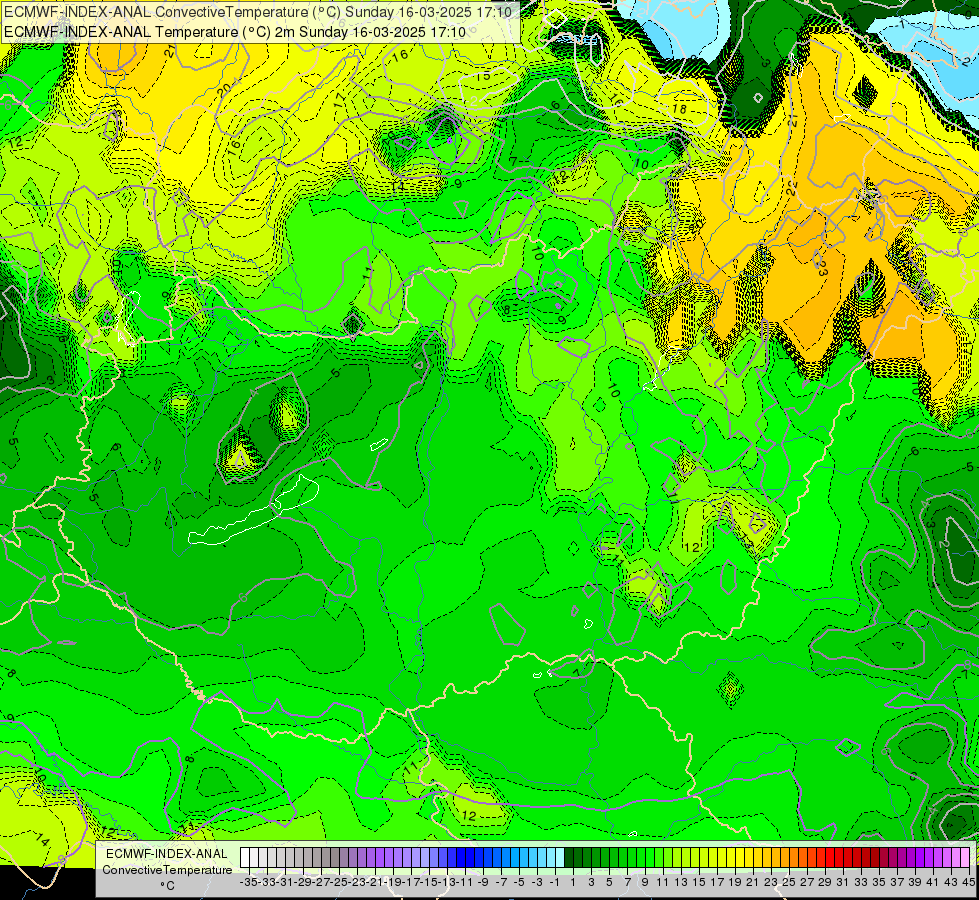
Task: Click the ConvectiveTemperature title line at top
Action: coord(258,12)
